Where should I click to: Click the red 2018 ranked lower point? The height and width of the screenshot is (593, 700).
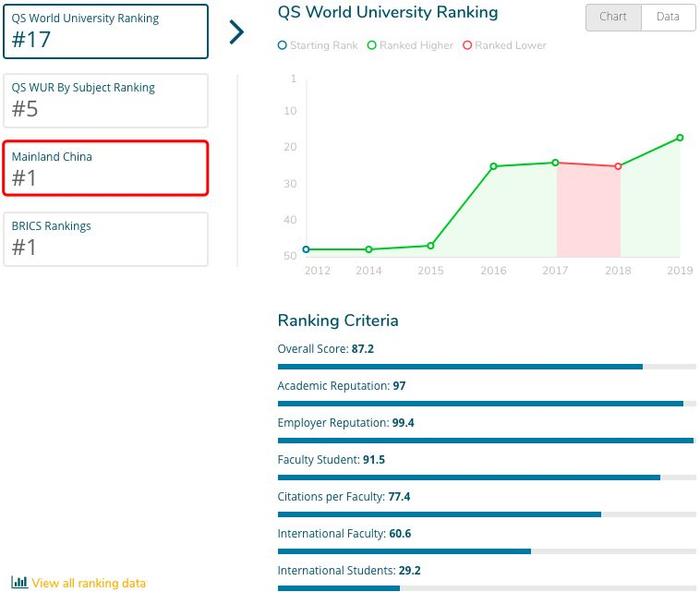click(618, 166)
